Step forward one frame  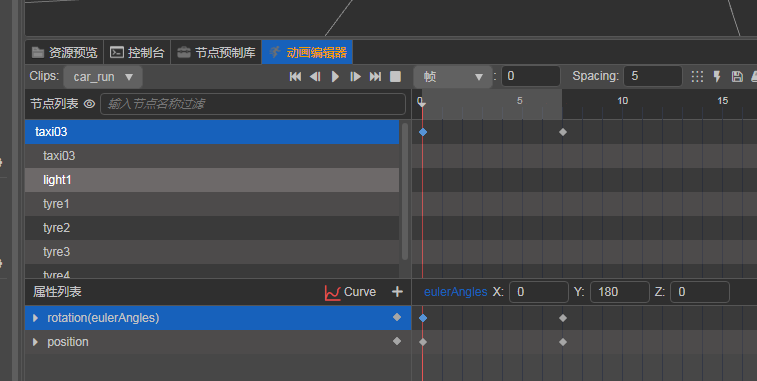[355, 77]
